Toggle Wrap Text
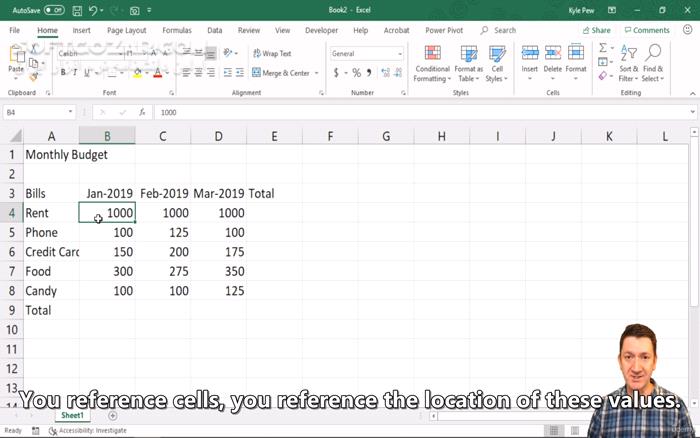The width and height of the screenshot is (700, 438). tap(272, 53)
